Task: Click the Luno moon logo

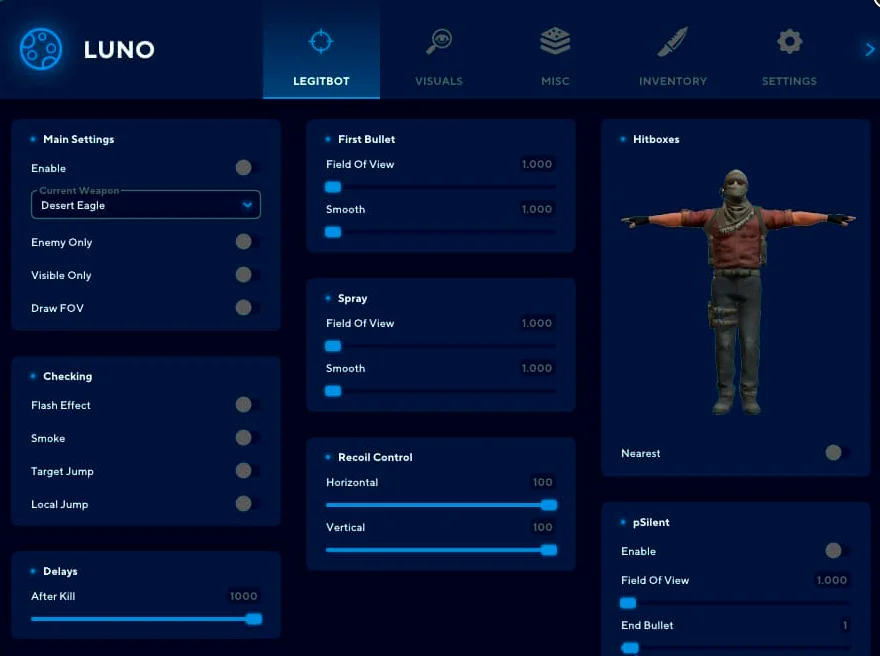Action: 41,48
